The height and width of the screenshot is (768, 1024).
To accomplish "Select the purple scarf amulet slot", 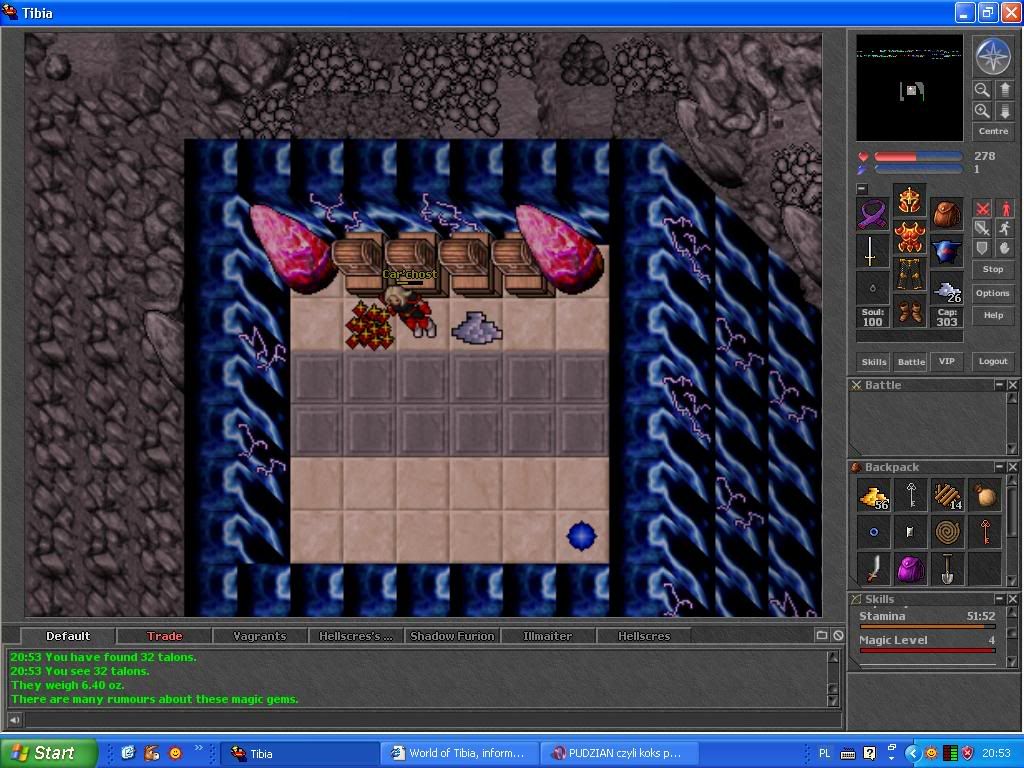I will coord(873,214).
